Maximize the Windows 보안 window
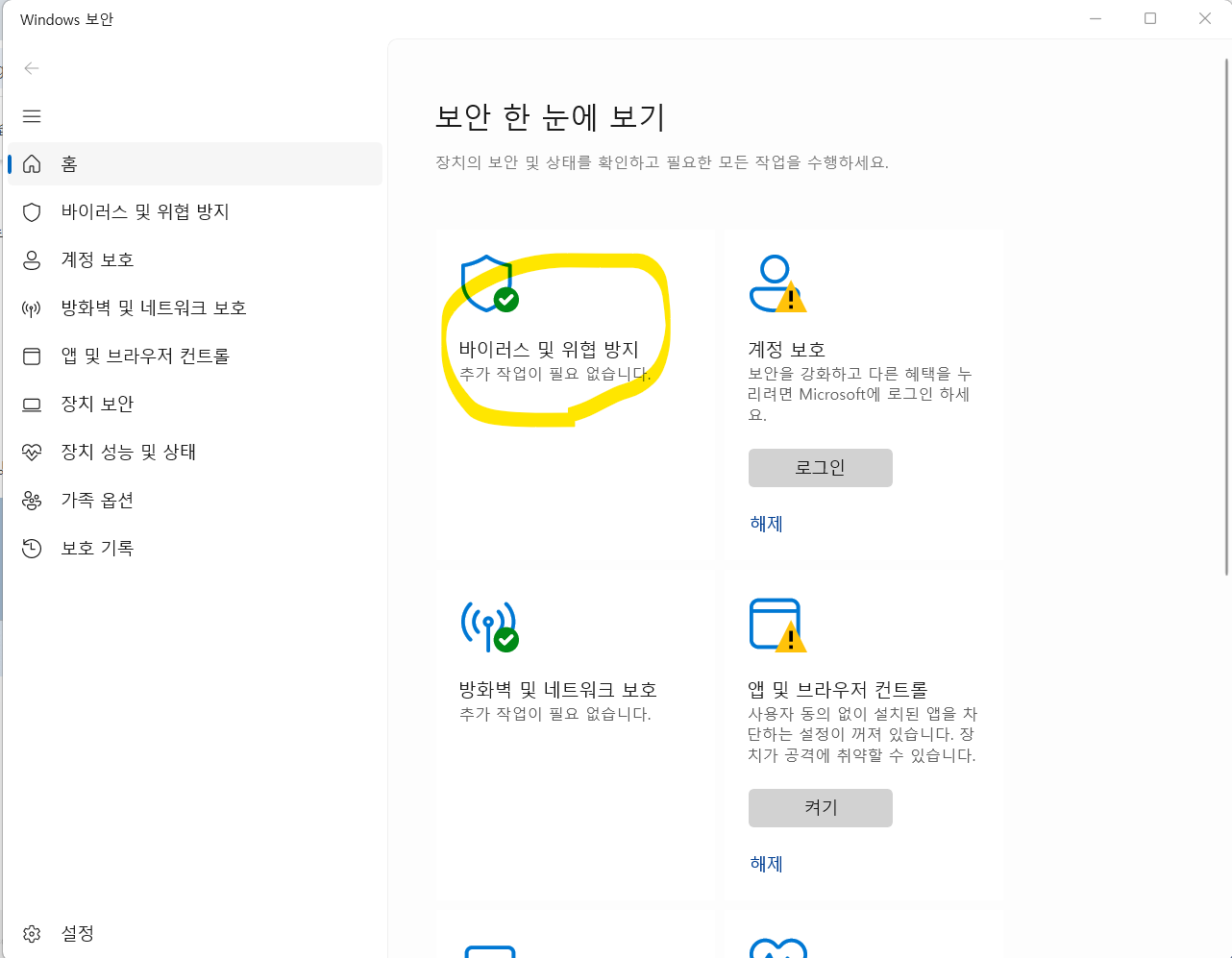 (x=1150, y=18)
